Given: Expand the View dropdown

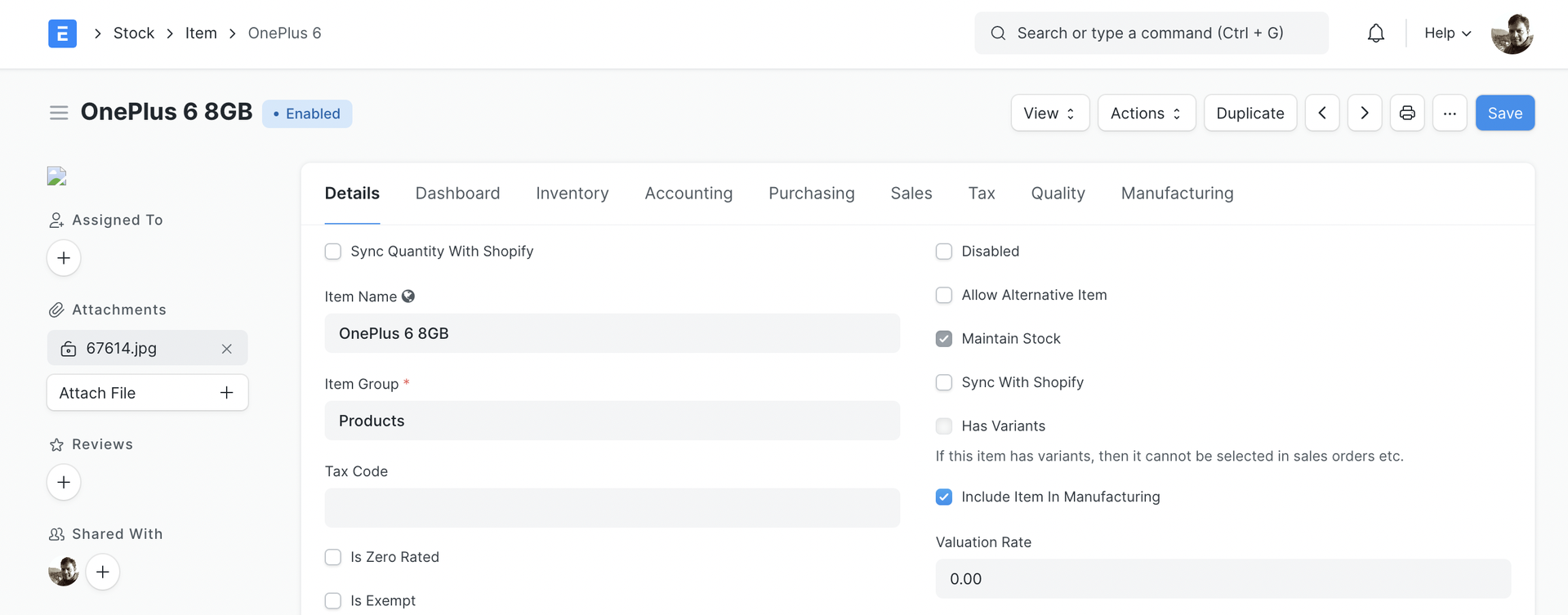Looking at the screenshot, I should click(x=1049, y=113).
